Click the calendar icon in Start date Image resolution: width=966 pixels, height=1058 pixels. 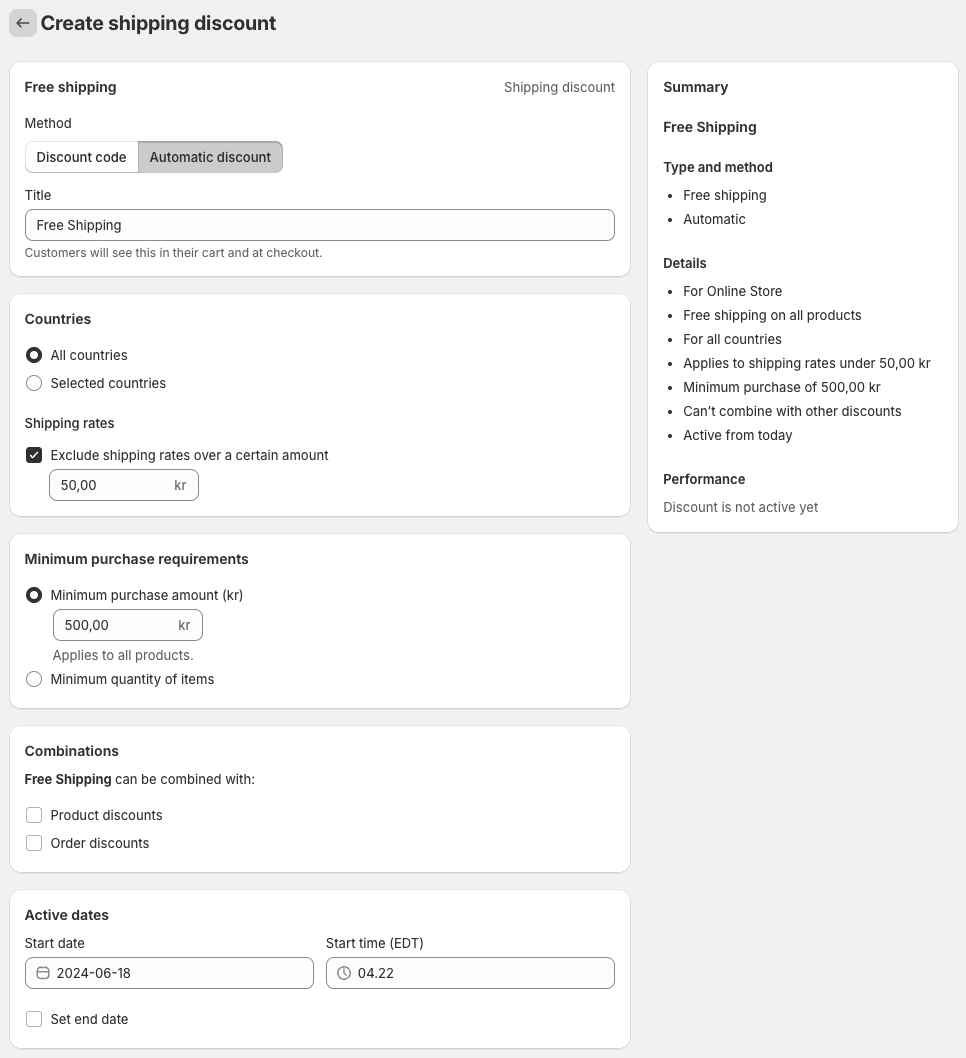tap(42, 973)
